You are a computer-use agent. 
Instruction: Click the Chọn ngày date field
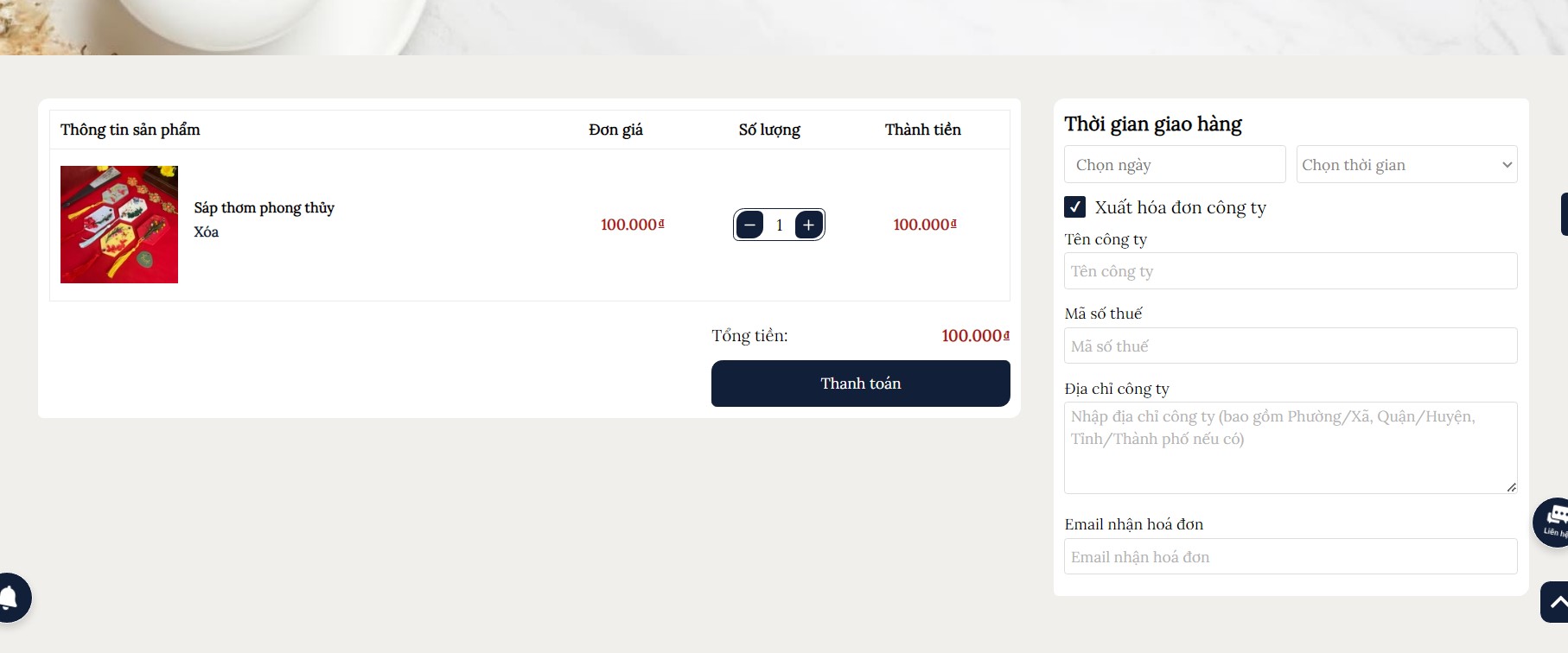(1175, 165)
